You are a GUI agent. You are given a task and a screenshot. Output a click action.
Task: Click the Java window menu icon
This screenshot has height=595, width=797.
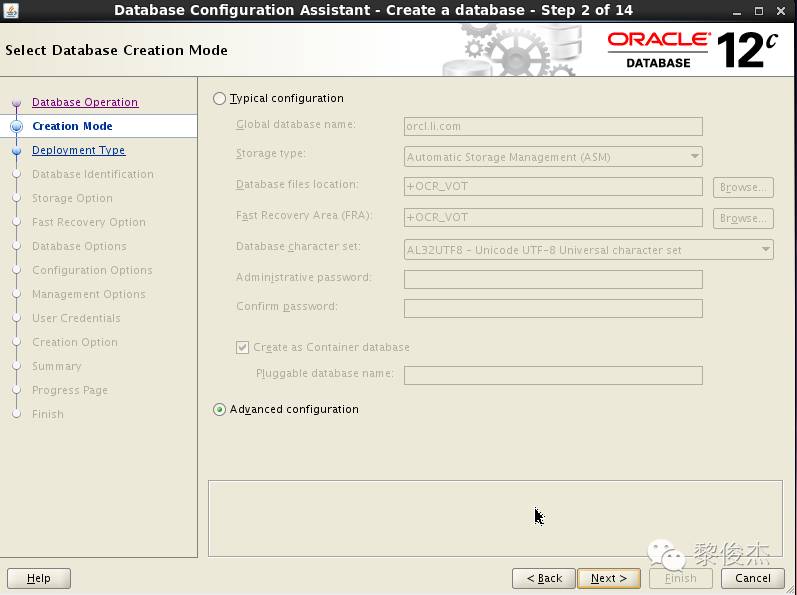coord(11,10)
